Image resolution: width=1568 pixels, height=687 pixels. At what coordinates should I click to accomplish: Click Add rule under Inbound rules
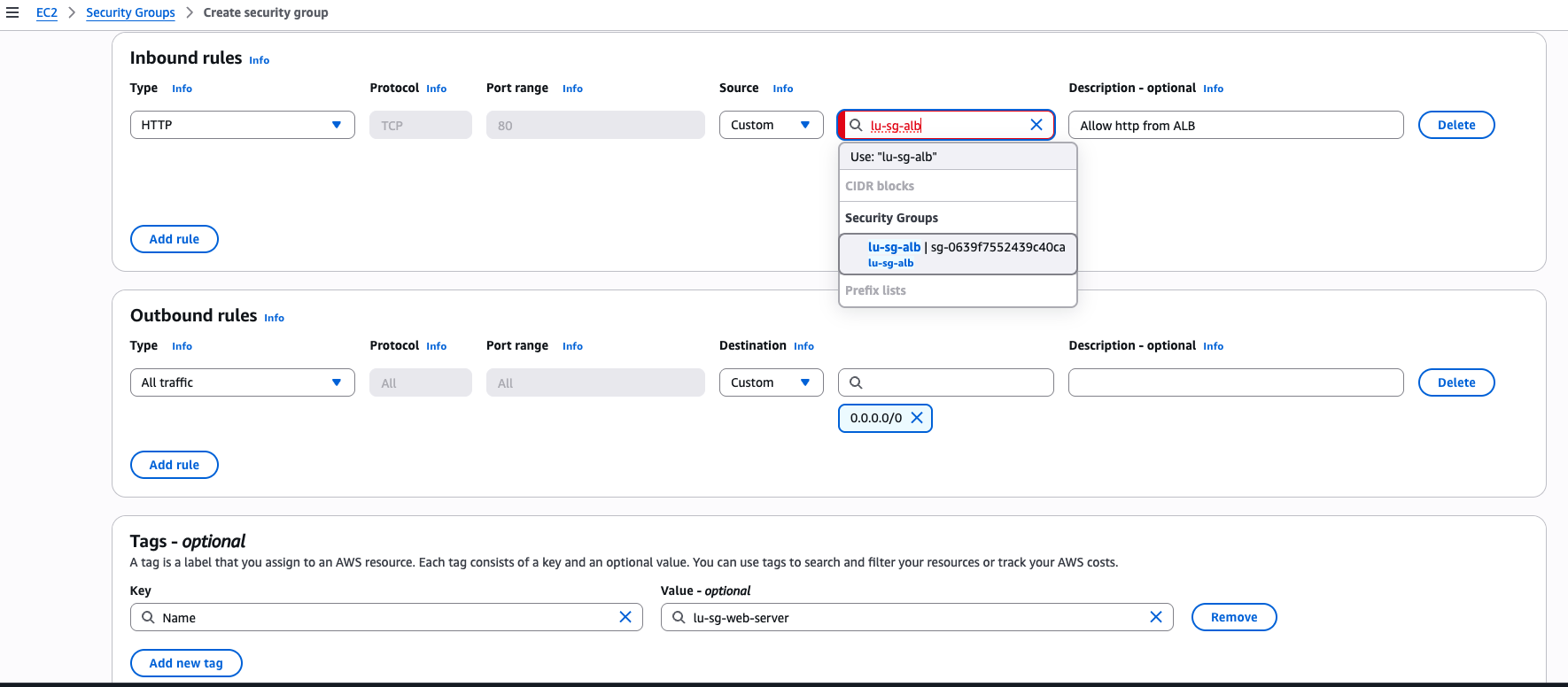(x=175, y=239)
